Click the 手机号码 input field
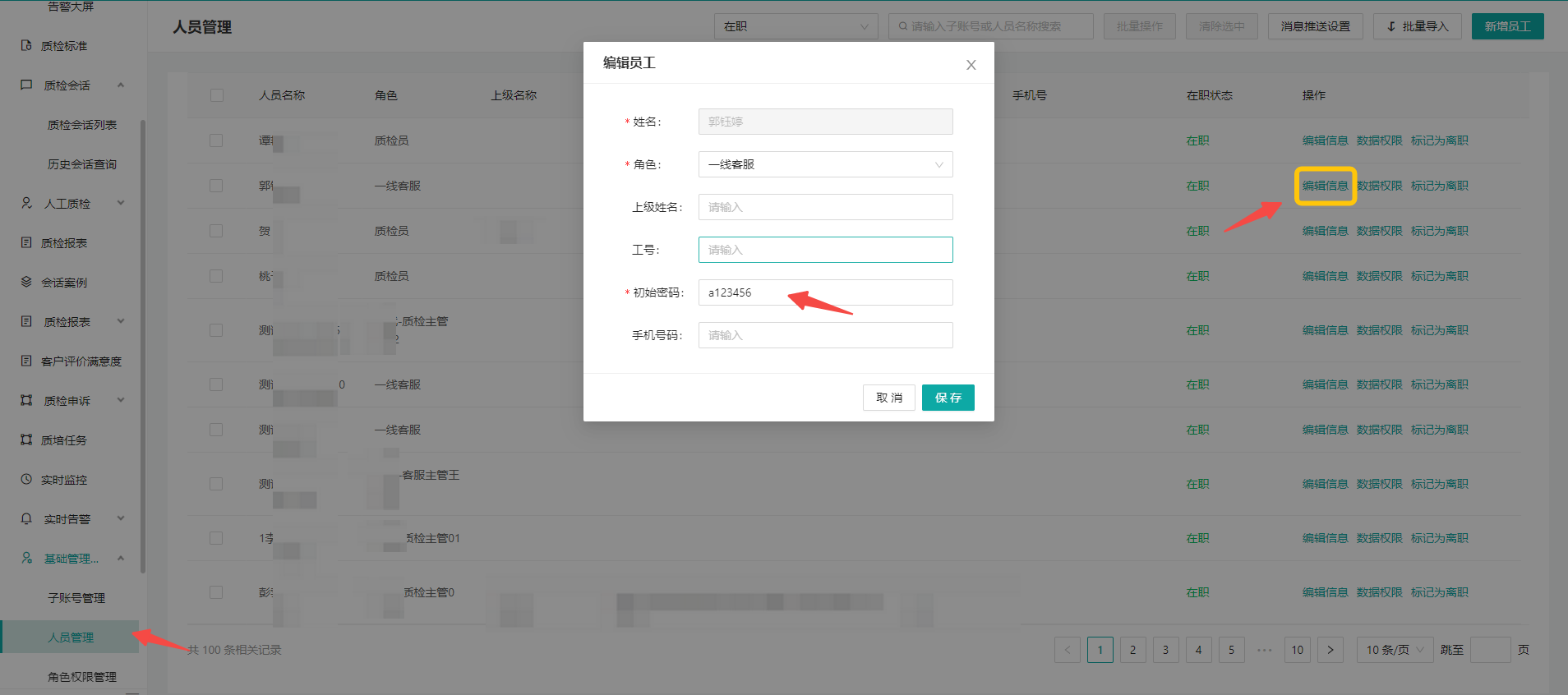This screenshot has width=1568, height=695. point(825,335)
